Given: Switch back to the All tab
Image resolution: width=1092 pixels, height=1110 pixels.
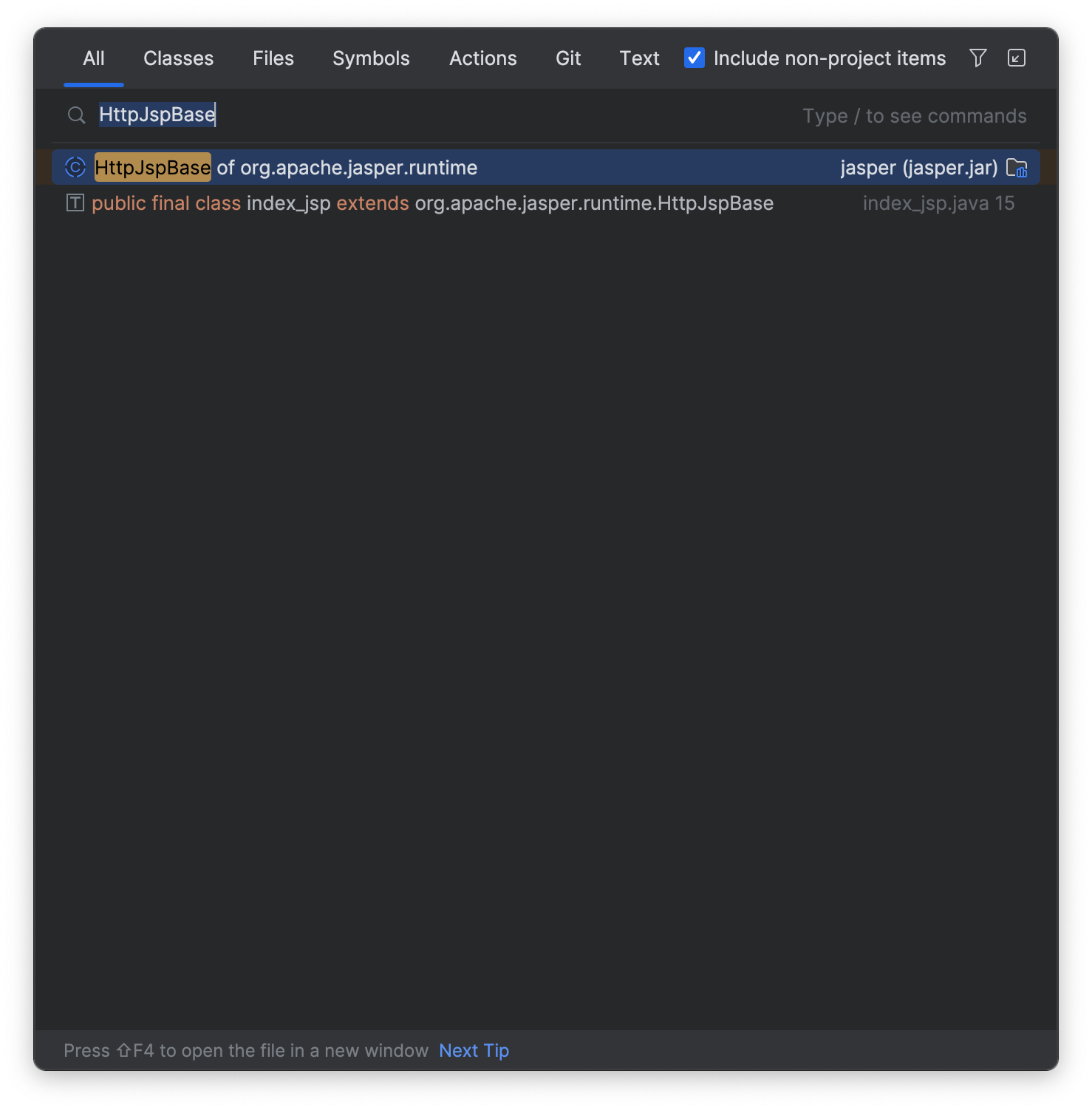Looking at the screenshot, I should (x=93, y=58).
